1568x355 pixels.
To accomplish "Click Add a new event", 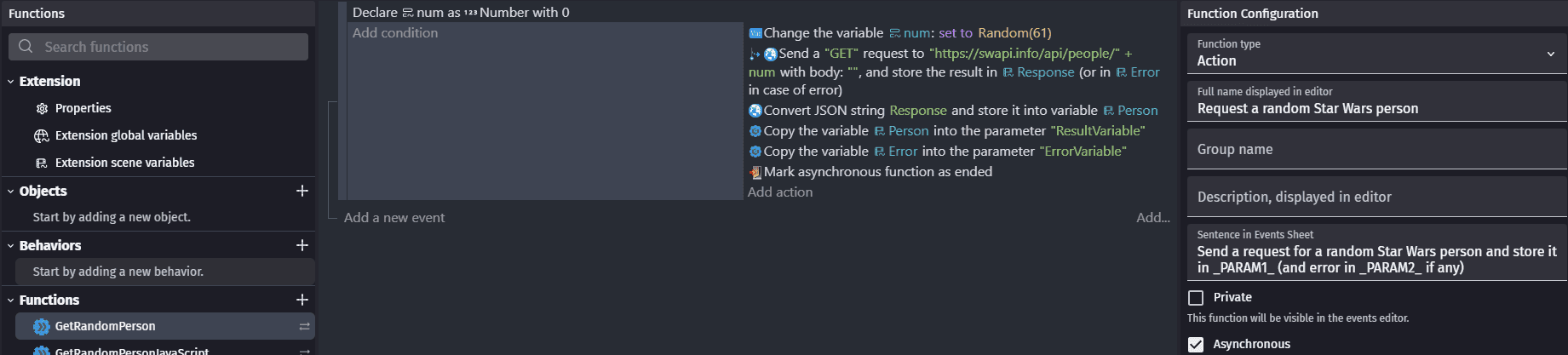I will tap(394, 218).
